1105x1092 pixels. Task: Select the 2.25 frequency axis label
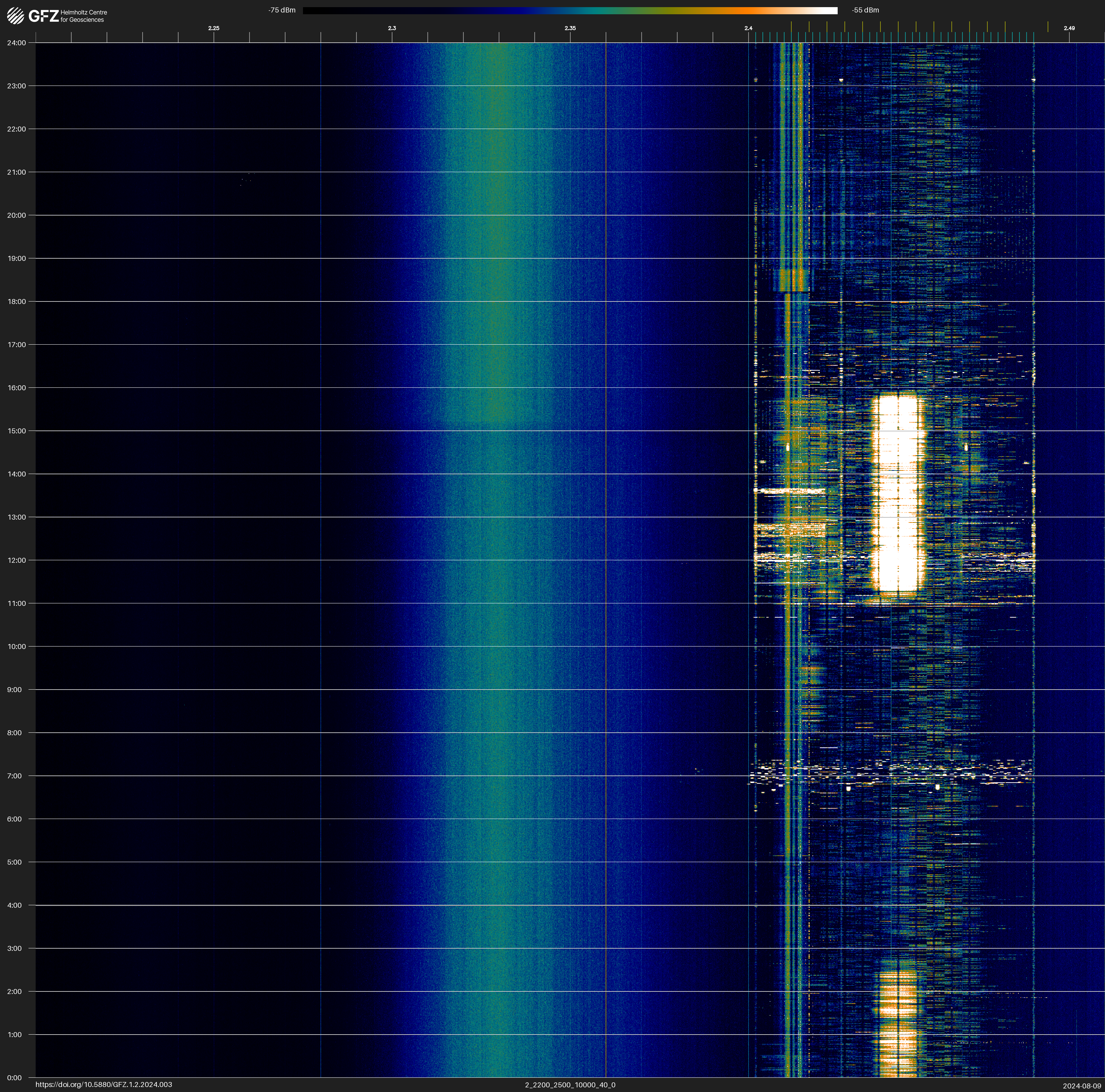[213, 28]
